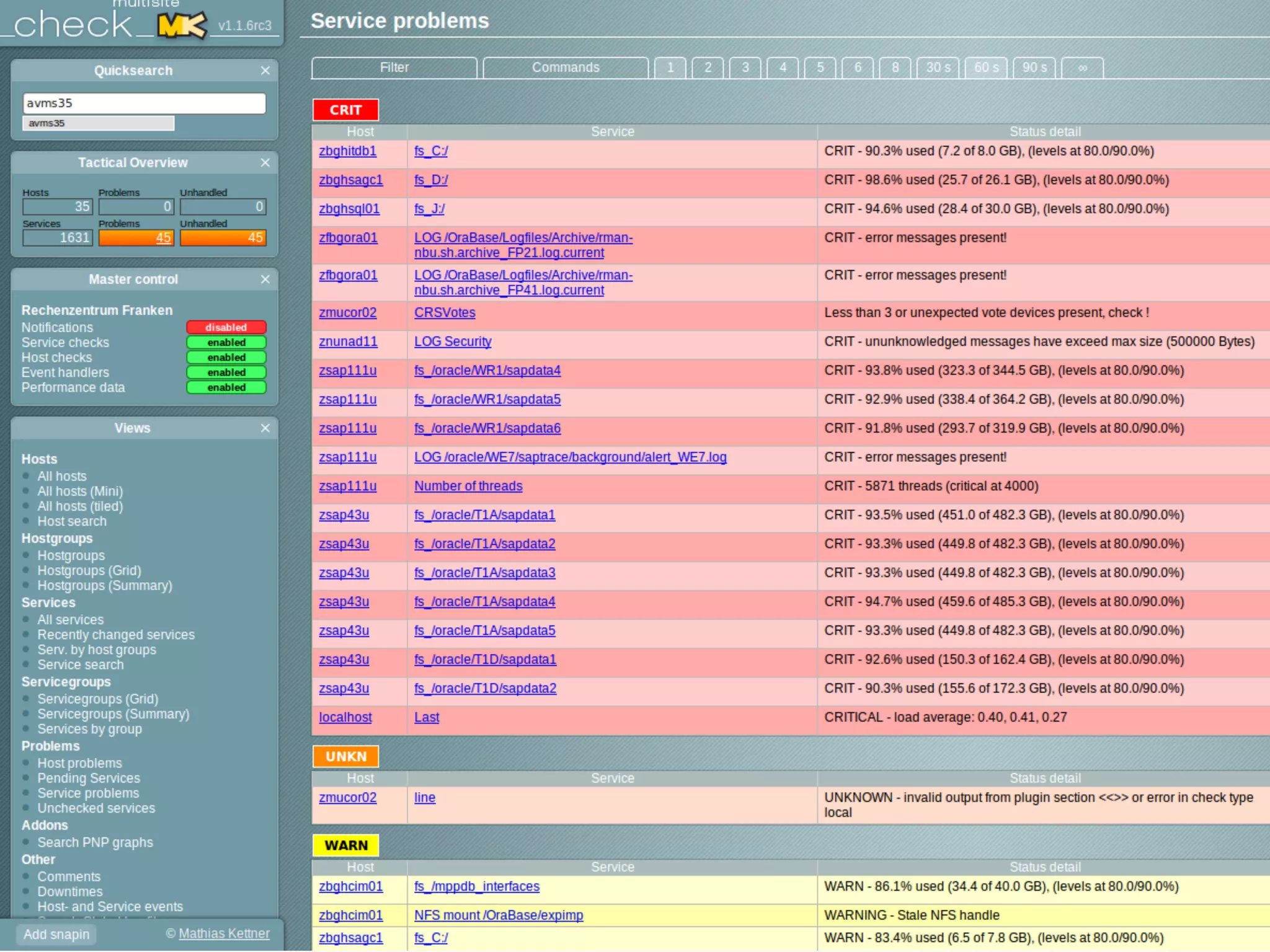1270x952 pixels.
Task: Open host zbghitdb1 link
Action: tap(347, 151)
